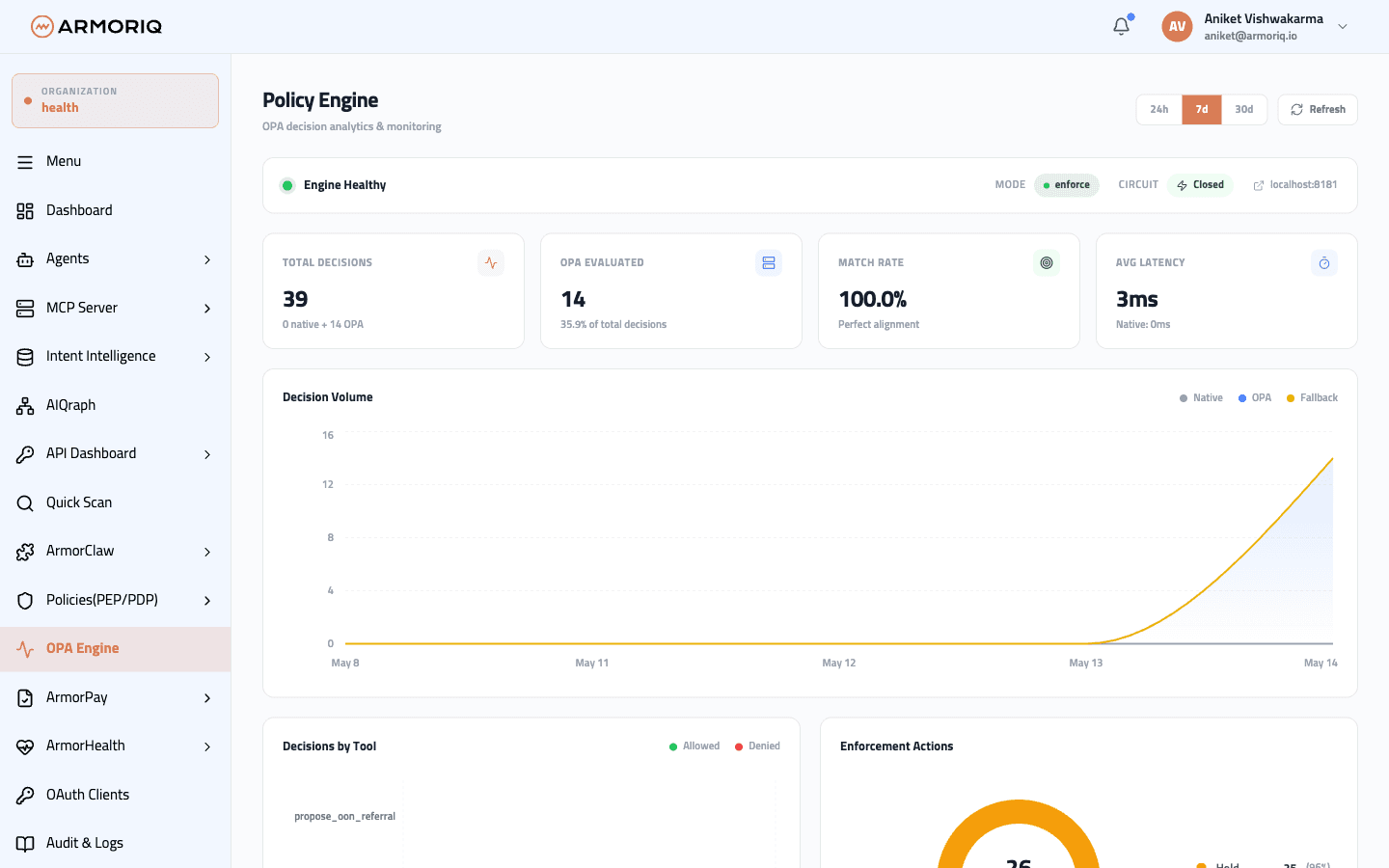Image resolution: width=1389 pixels, height=868 pixels.
Task: Go to AIQraph in sidebar
Action: pos(115,405)
